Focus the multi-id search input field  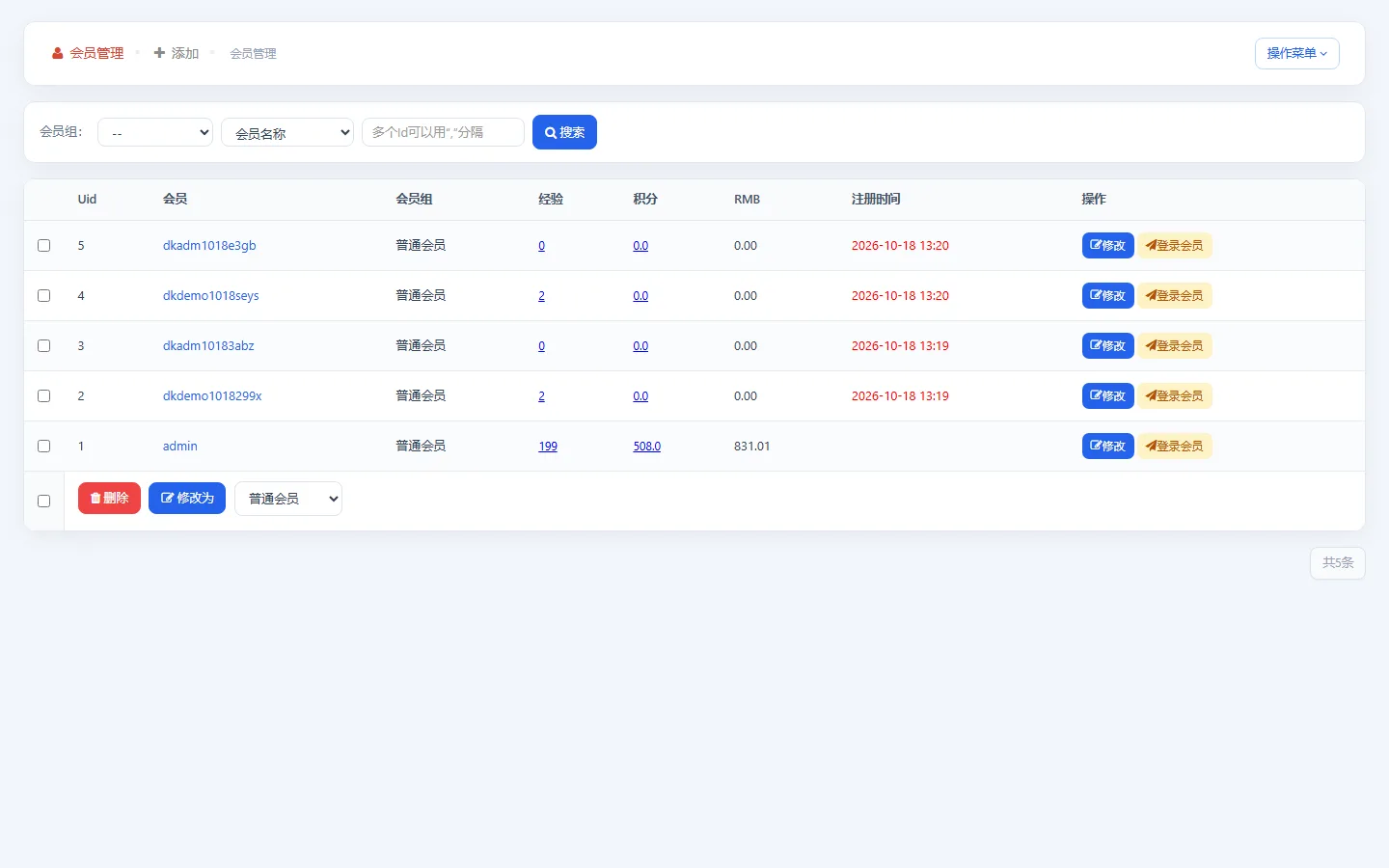coord(443,132)
